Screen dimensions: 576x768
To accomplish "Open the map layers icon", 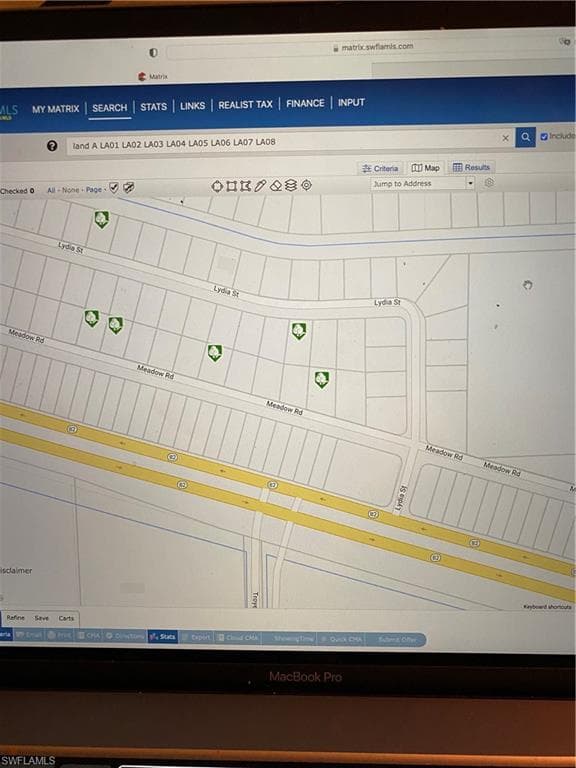I will coord(291,185).
